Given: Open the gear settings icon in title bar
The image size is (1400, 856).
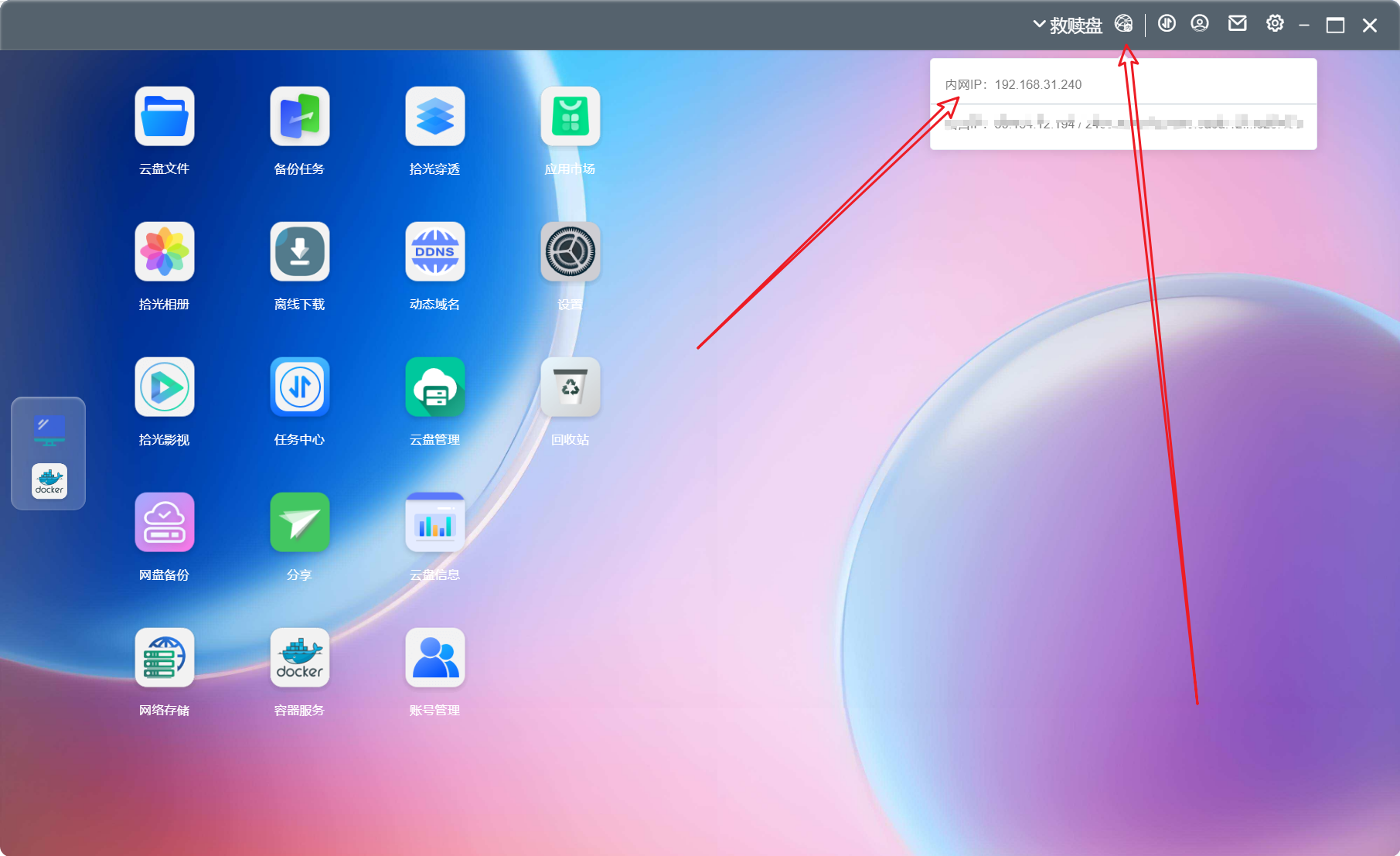Looking at the screenshot, I should point(1275,23).
